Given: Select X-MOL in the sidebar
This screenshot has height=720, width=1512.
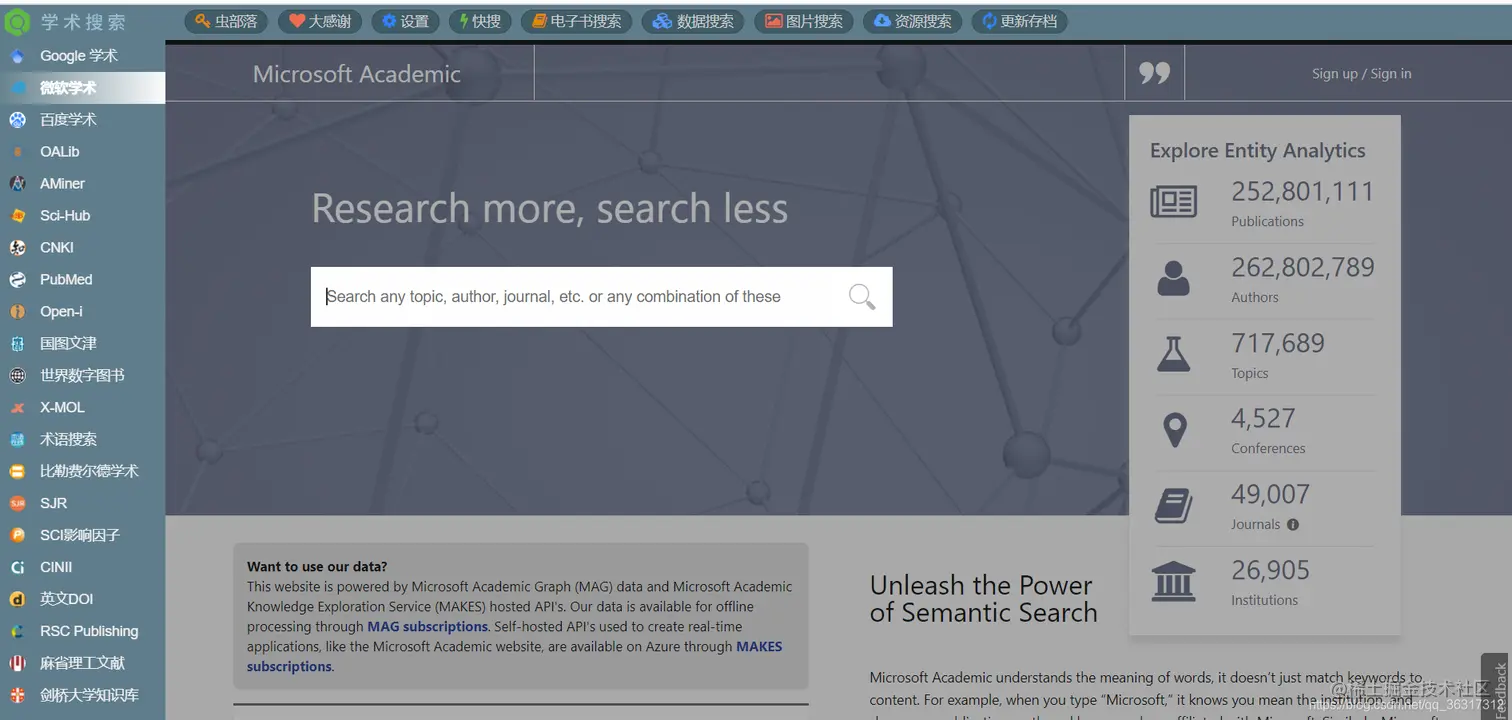Looking at the screenshot, I should 82,408.
